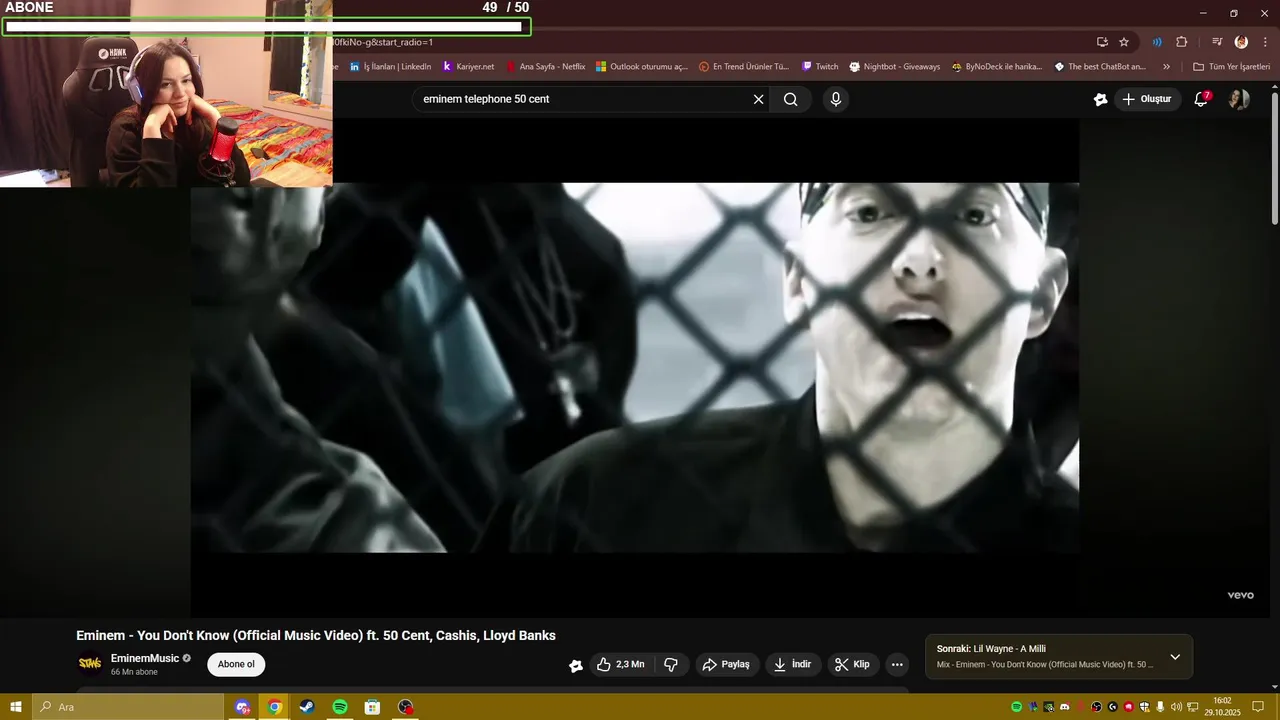Click the YouTube search magnifier button
This screenshot has width=1280, height=720.
coord(791,99)
